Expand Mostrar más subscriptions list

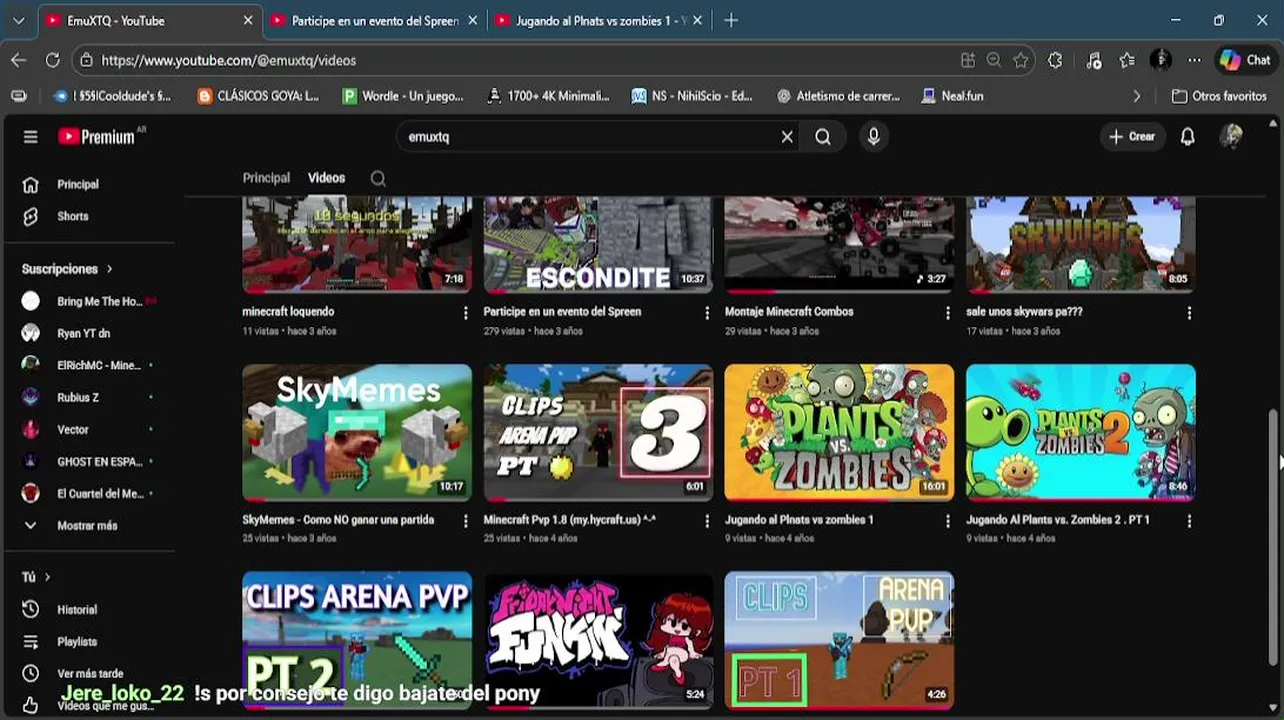pyautogui.click(x=88, y=525)
